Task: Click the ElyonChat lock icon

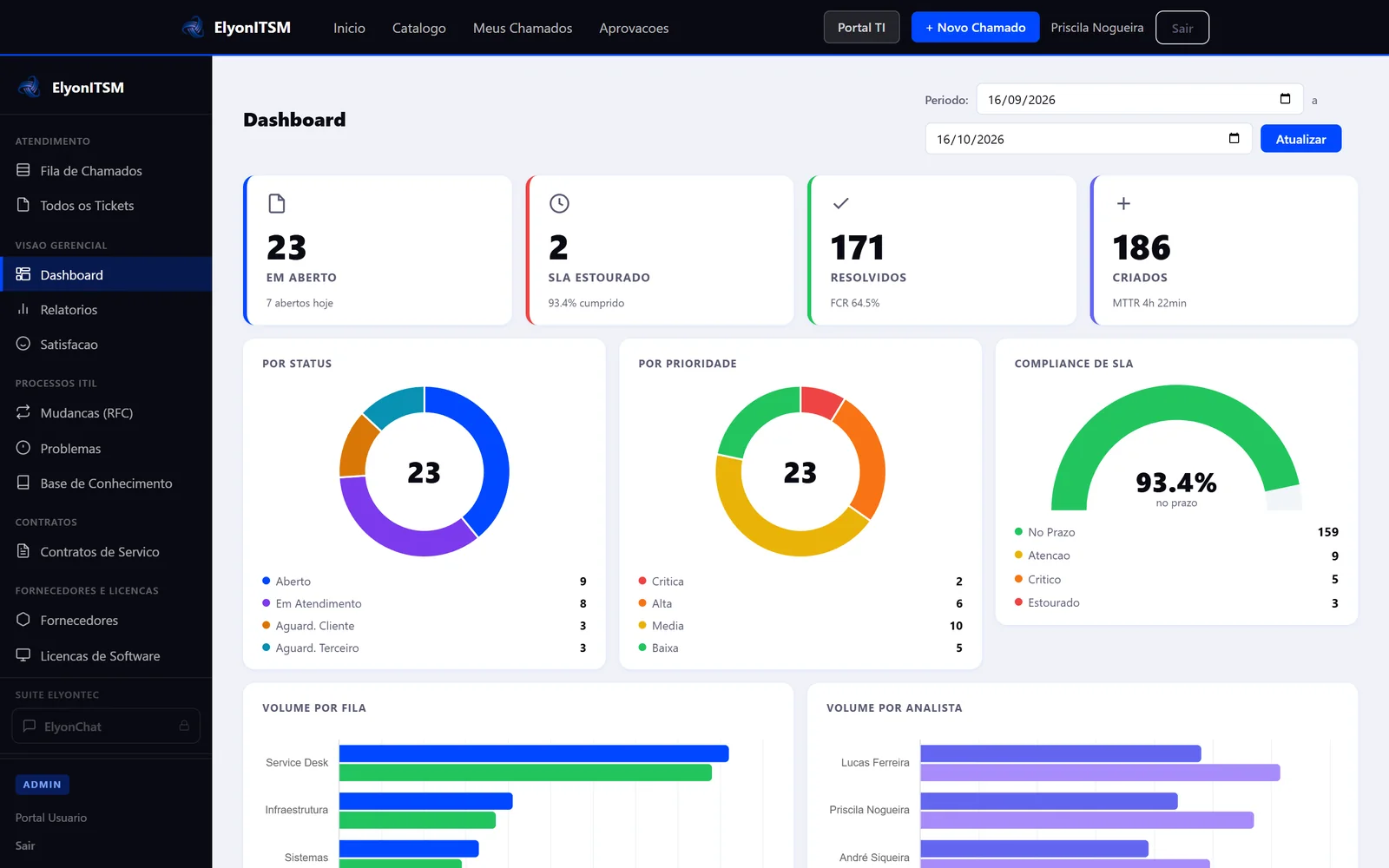Action: pyautogui.click(x=184, y=726)
